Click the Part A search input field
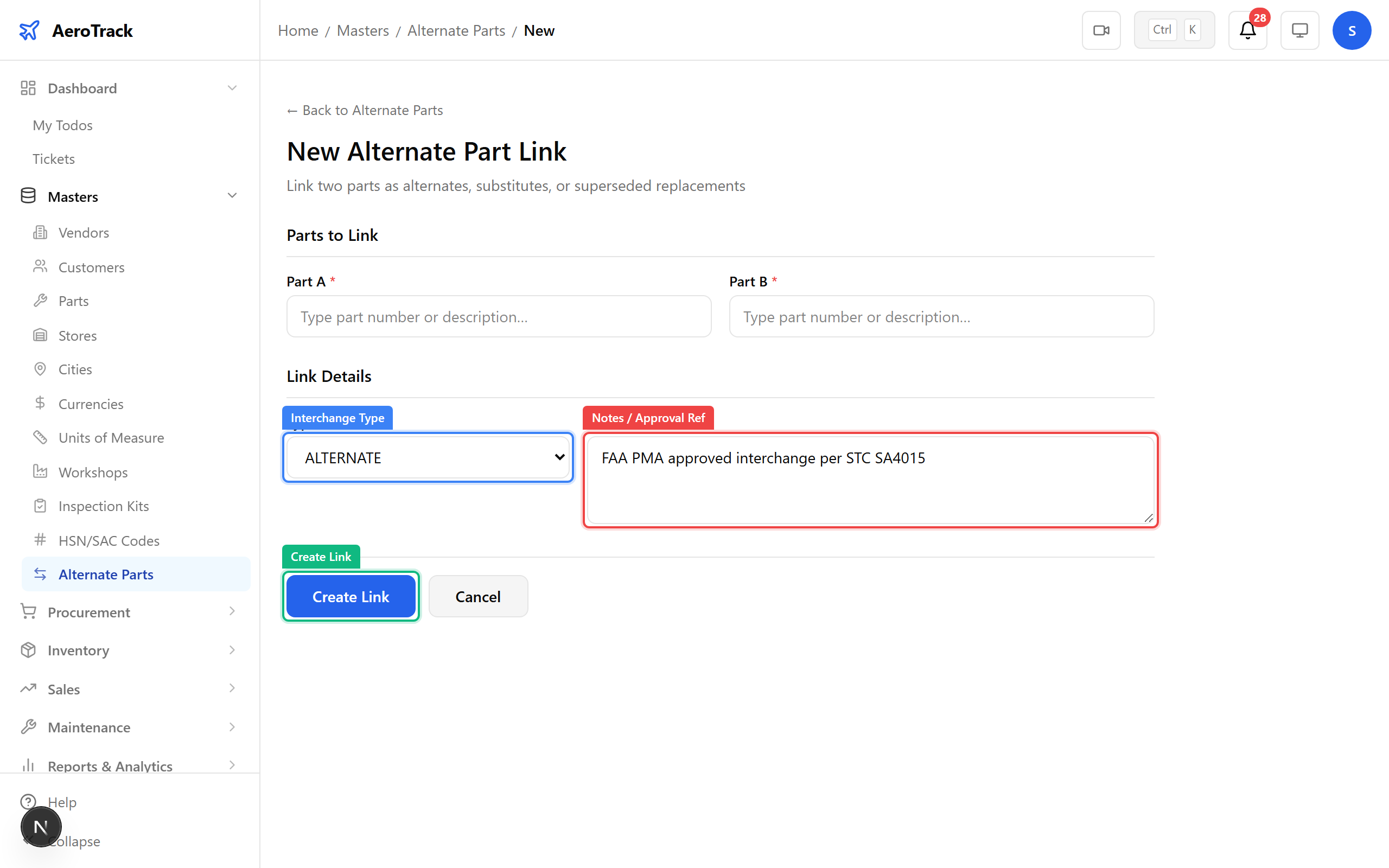 pos(498,316)
